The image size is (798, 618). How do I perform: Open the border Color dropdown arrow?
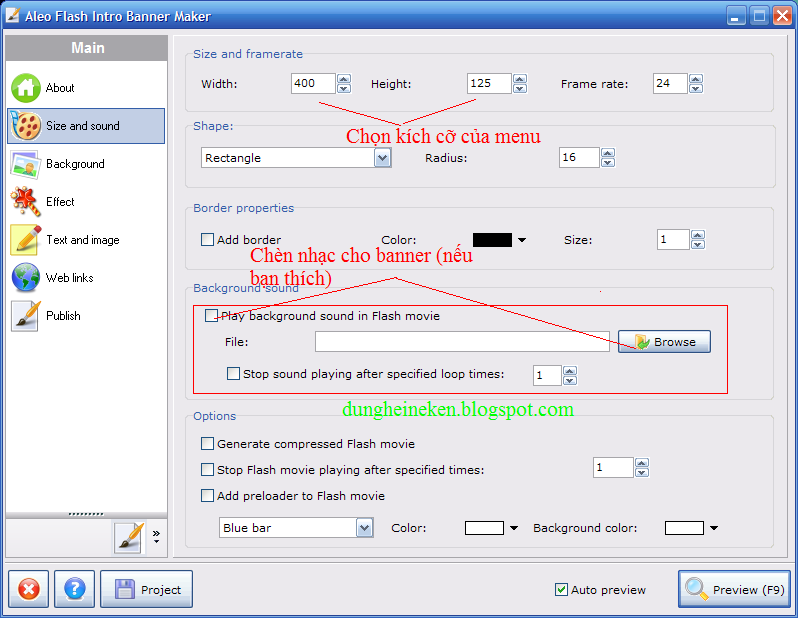coord(522,240)
